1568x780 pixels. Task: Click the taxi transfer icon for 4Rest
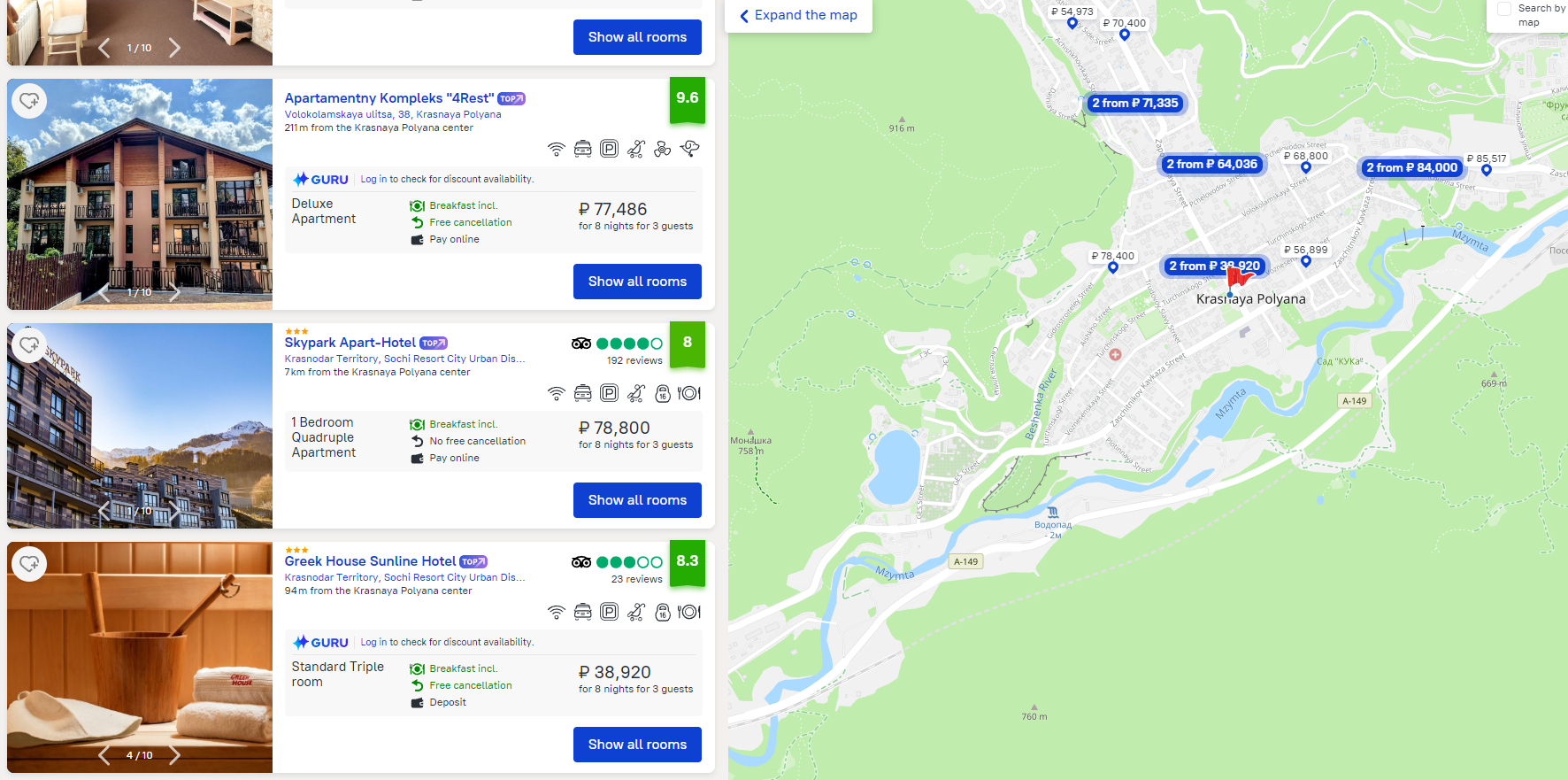582,149
